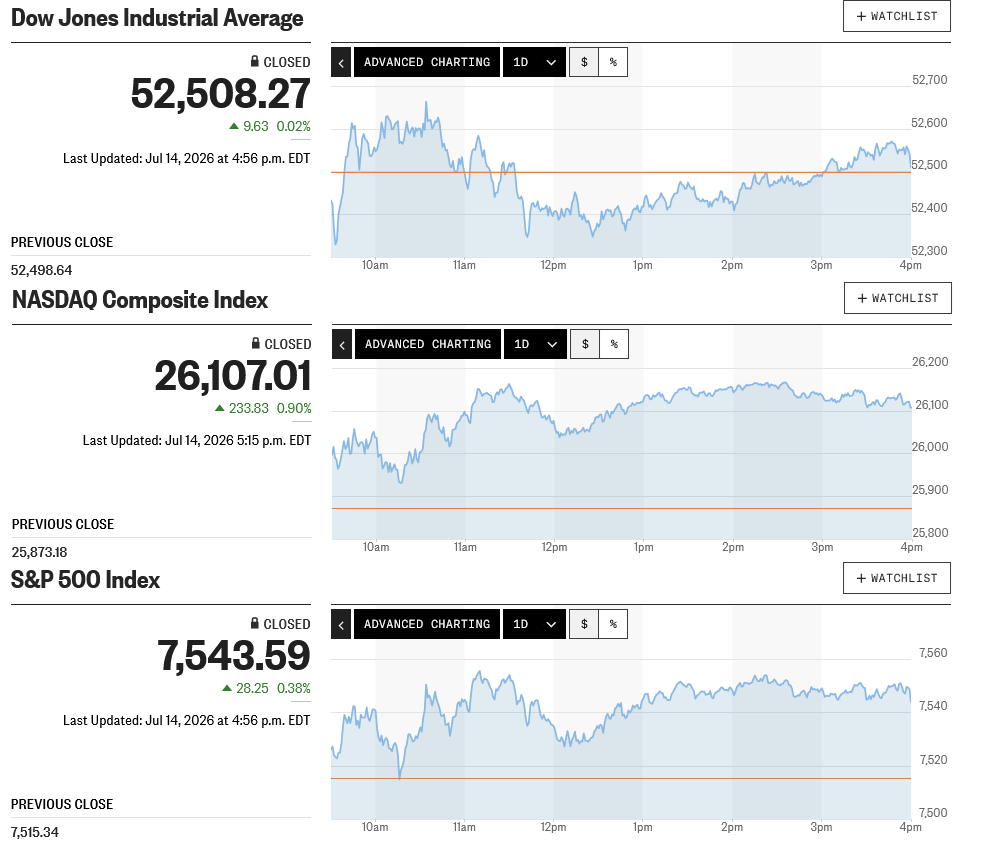Switch Dow Jones chart to dollar view

pos(584,62)
